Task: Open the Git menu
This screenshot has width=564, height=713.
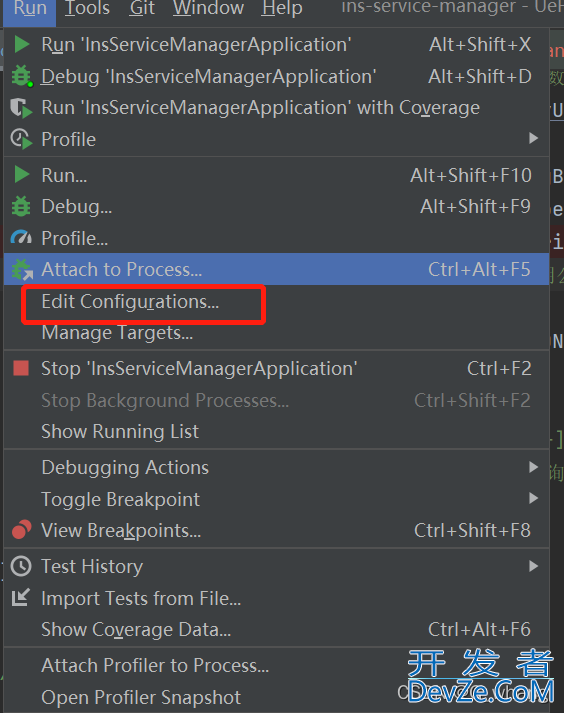Action: tap(142, 8)
